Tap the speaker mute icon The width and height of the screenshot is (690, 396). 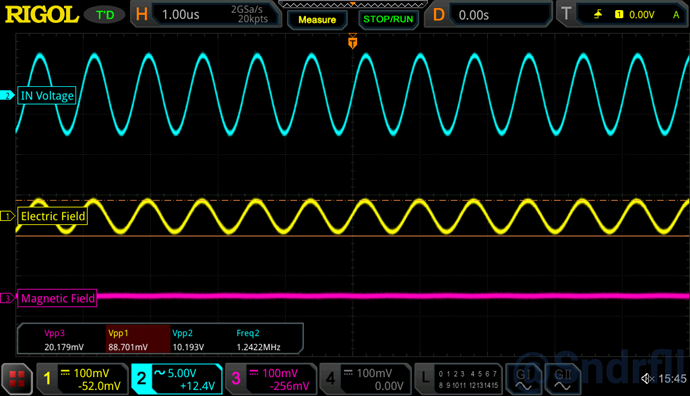[x=648, y=378]
